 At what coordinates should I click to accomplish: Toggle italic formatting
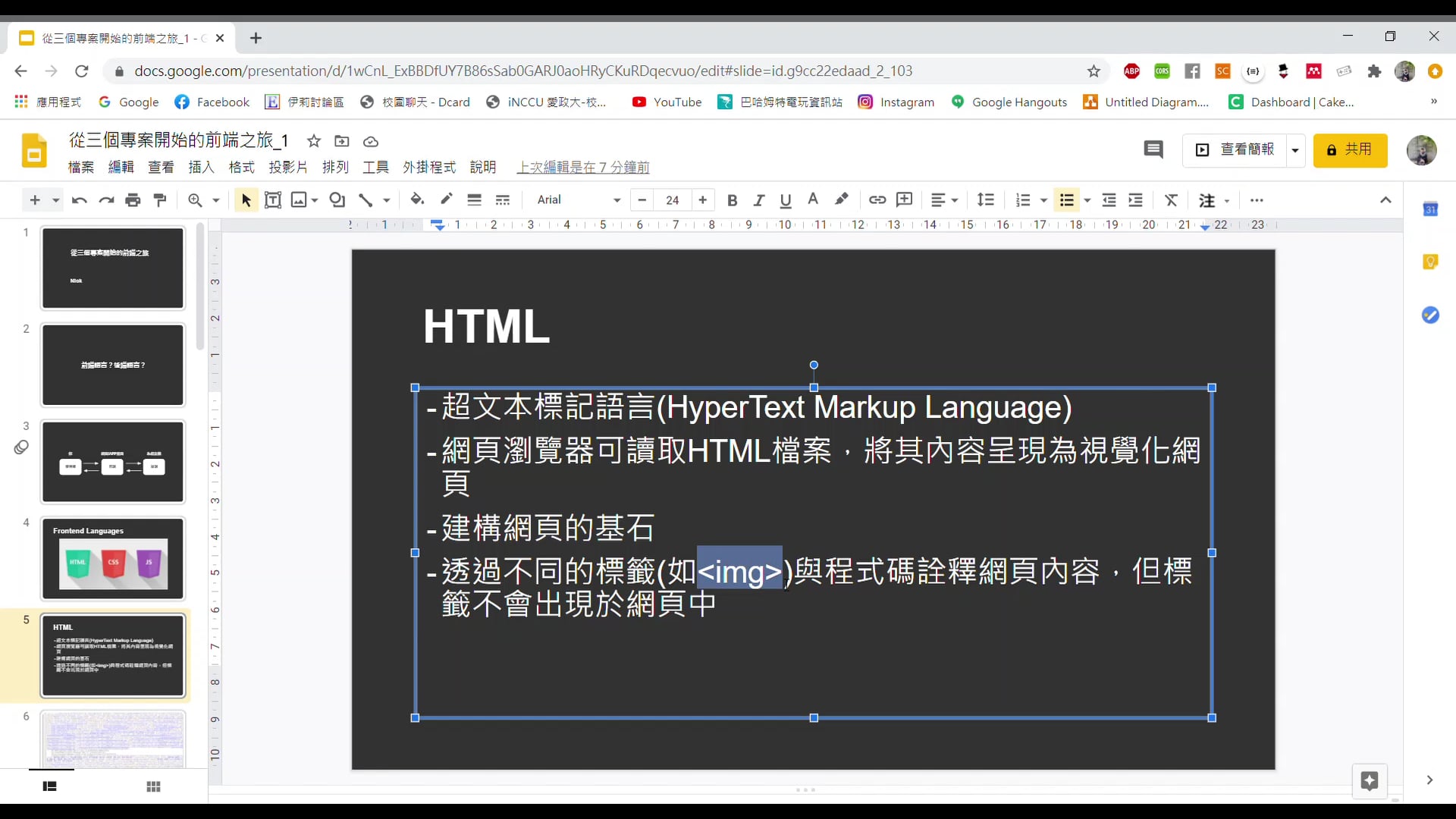[758, 200]
